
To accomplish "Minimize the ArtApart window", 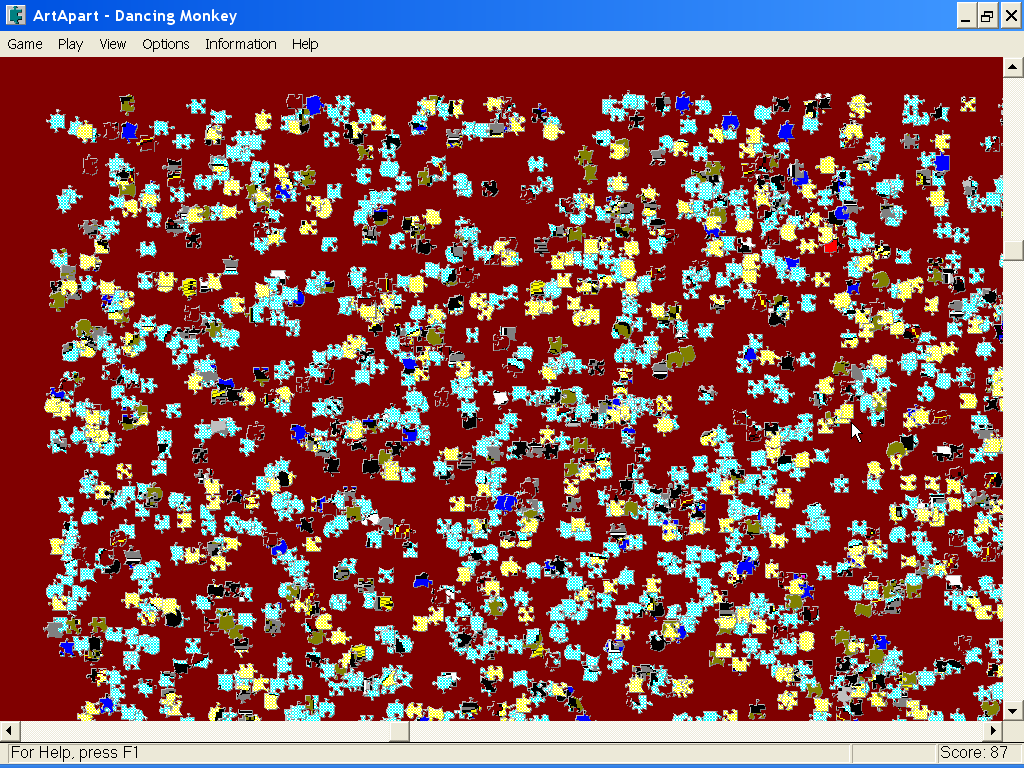I will [967, 16].
